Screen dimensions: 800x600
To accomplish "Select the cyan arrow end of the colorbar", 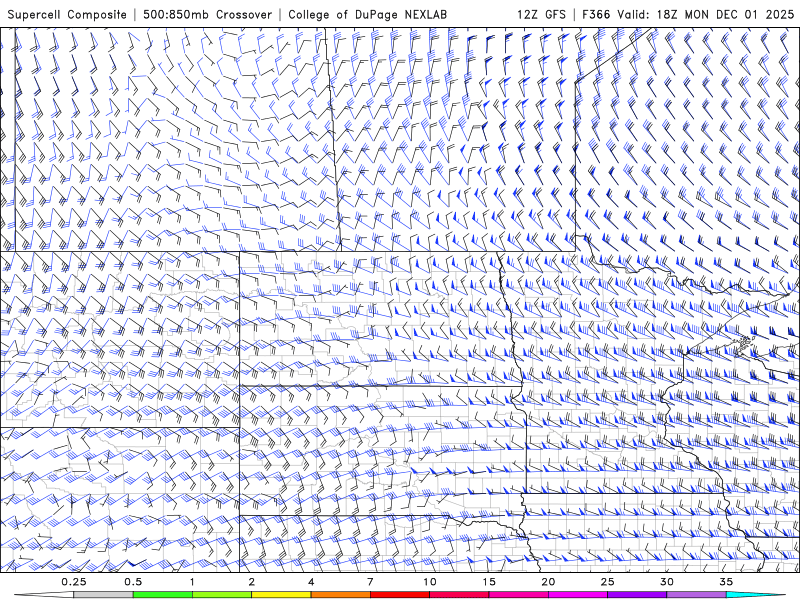I will (x=755, y=595).
